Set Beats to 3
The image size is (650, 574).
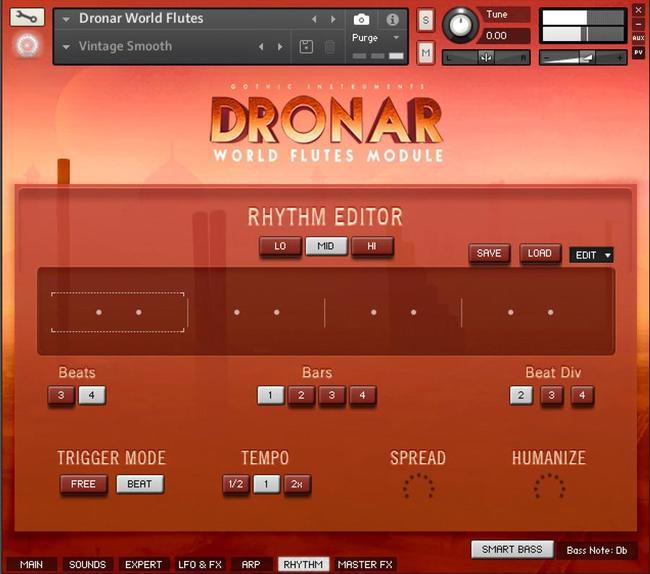pos(61,395)
